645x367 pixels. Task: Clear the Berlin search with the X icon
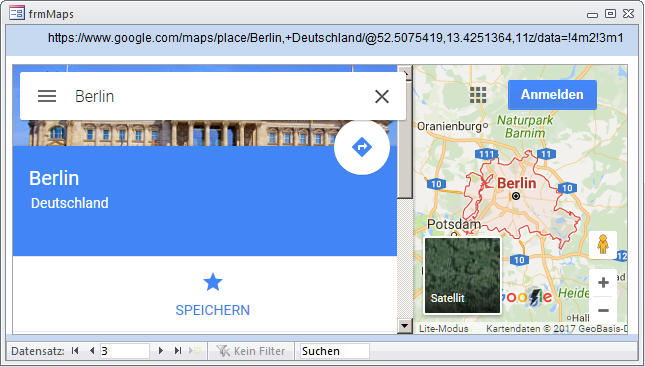[382, 97]
